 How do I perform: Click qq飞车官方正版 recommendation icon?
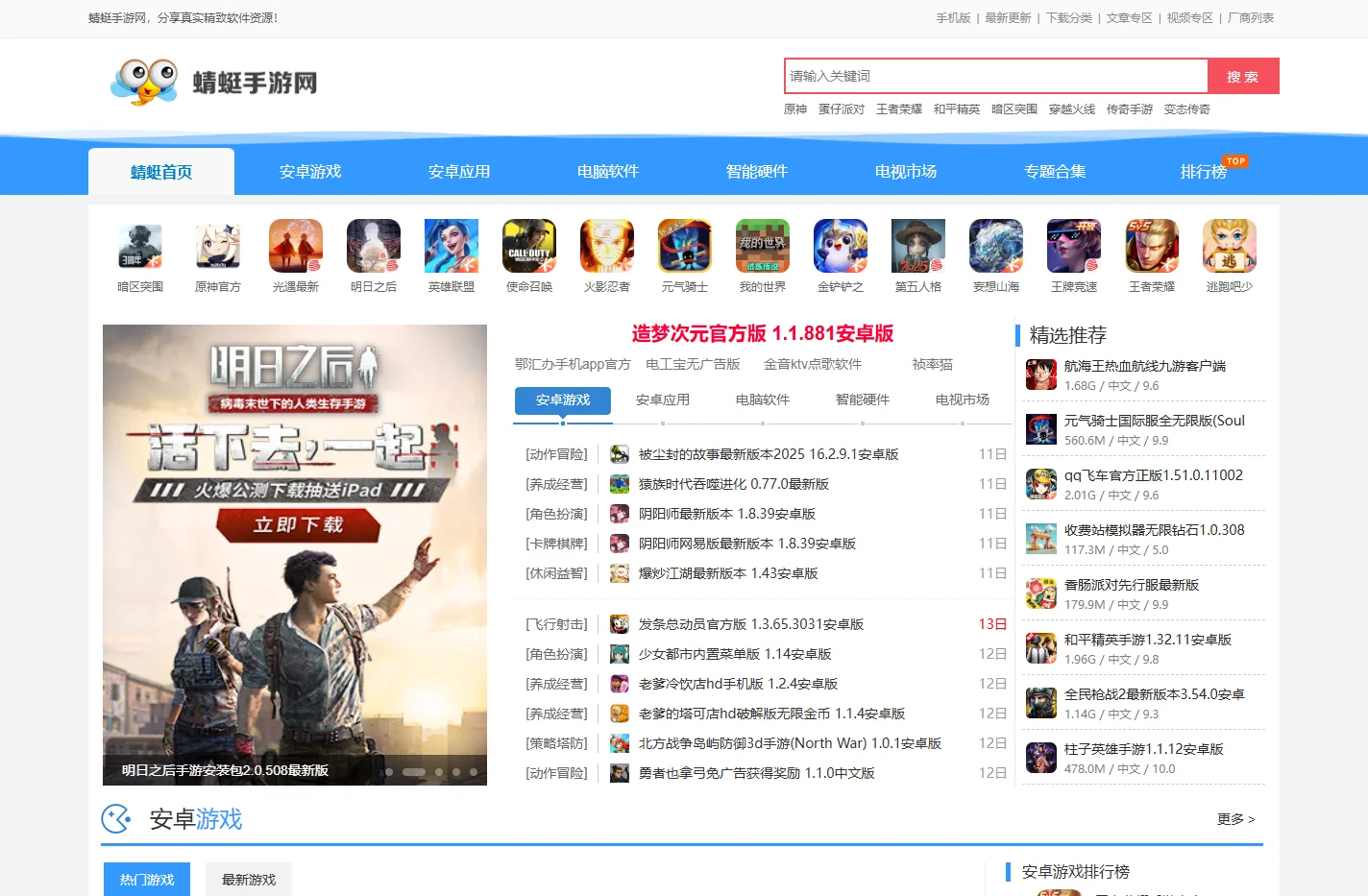(x=1041, y=484)
